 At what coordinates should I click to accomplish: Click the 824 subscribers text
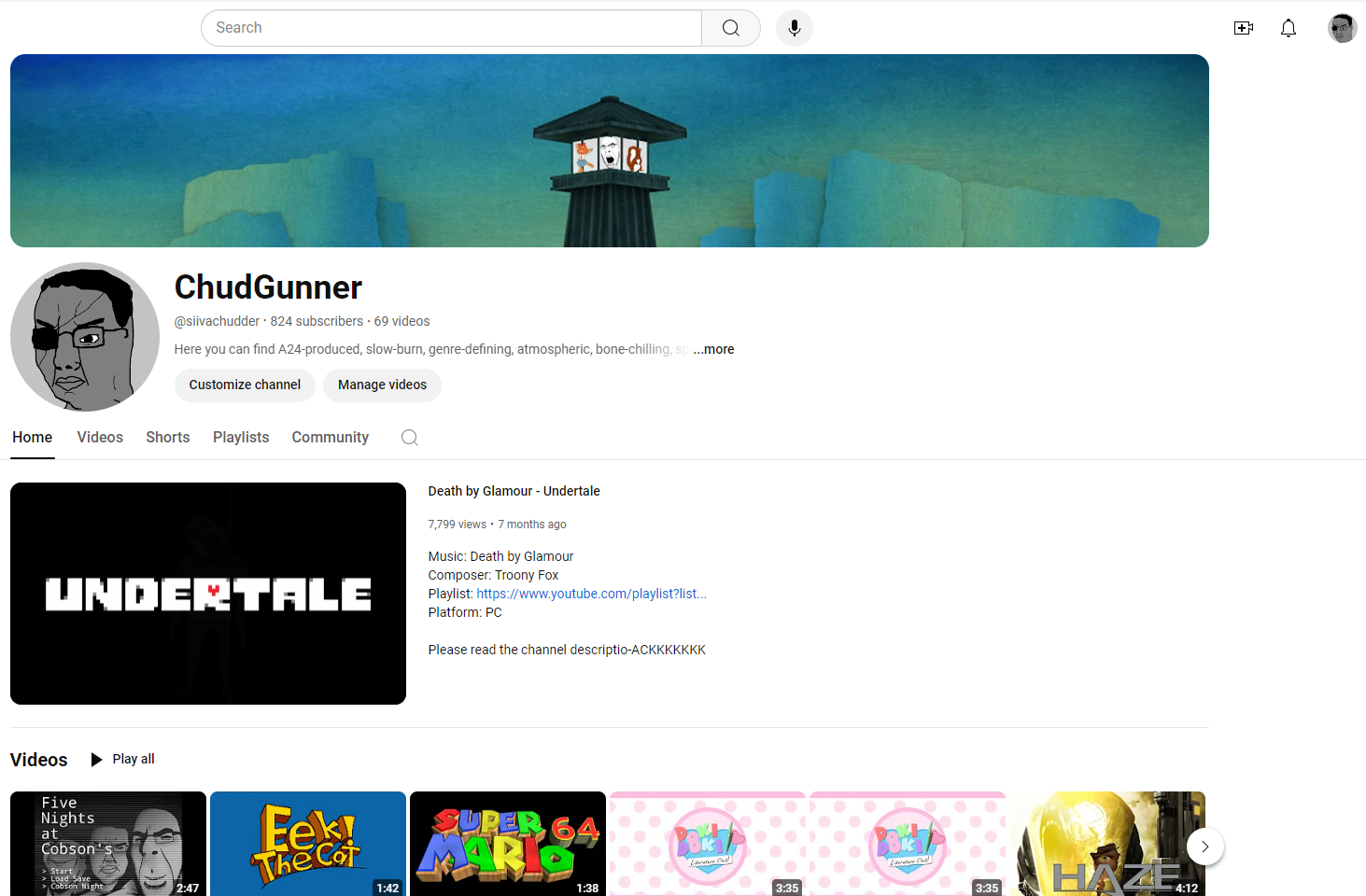[317, 321]
